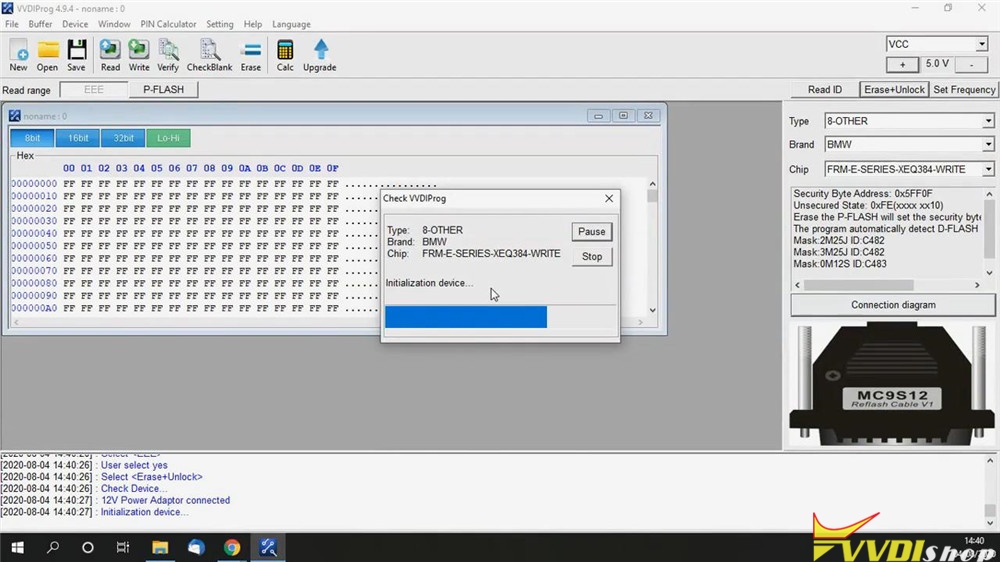The image size is (1000, 562).
Task: Expand the VCC dropdown
Action: (x=982, y=44)
